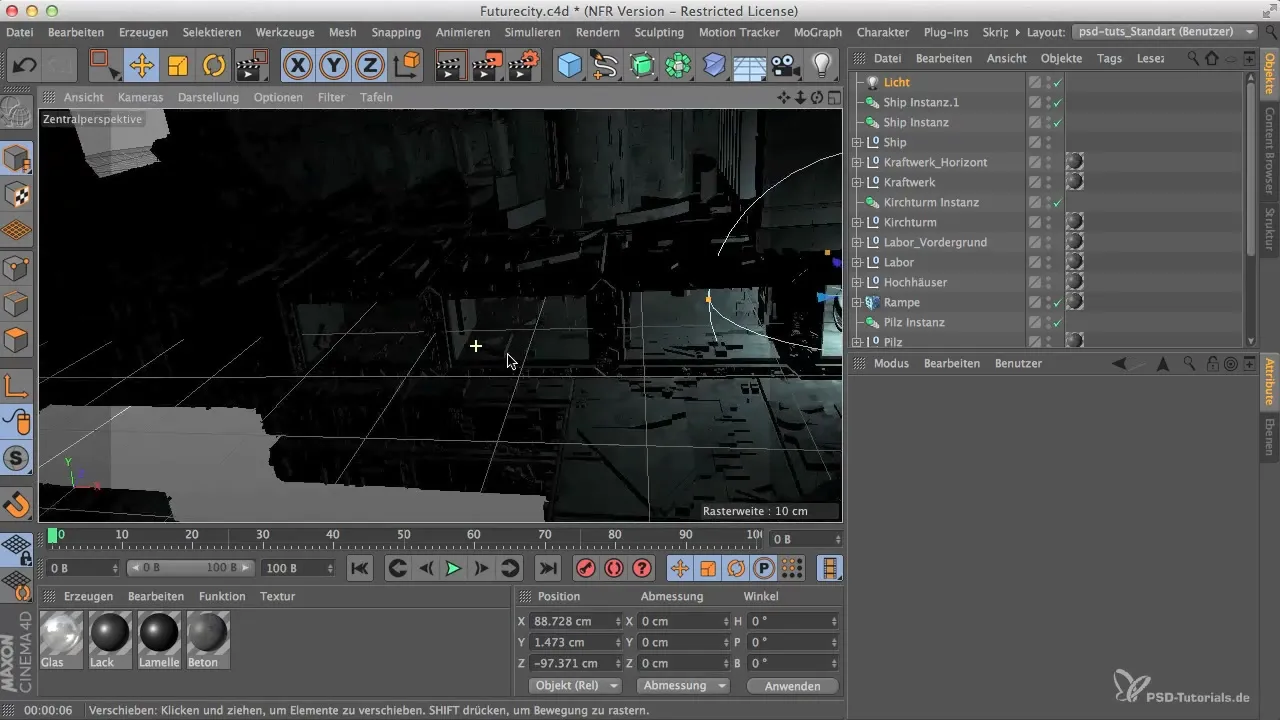Add a camera object
This screenshot has height=720, width=1280.
[787, 67]
